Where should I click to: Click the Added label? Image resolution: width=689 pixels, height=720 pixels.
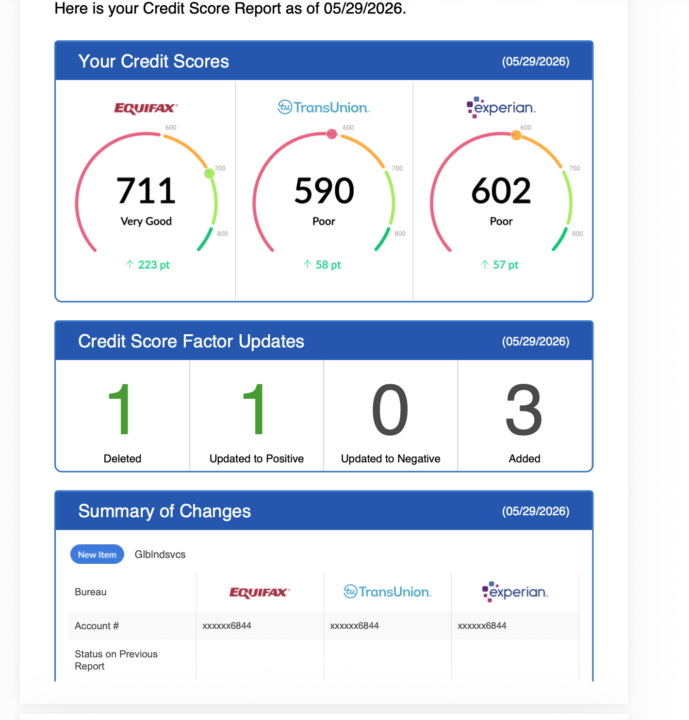[525, 459]
